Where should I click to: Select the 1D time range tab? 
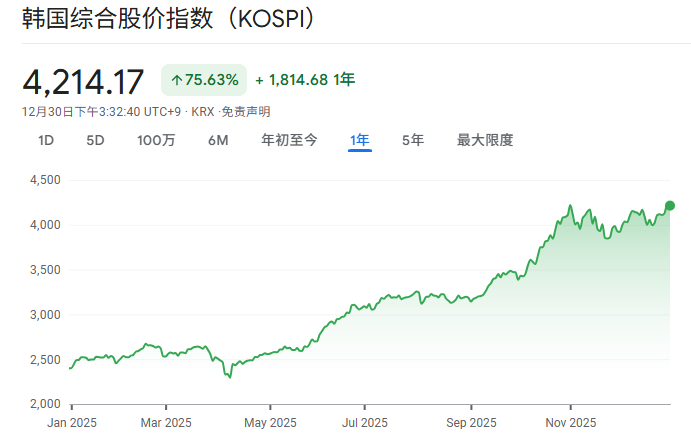(46, 141)
